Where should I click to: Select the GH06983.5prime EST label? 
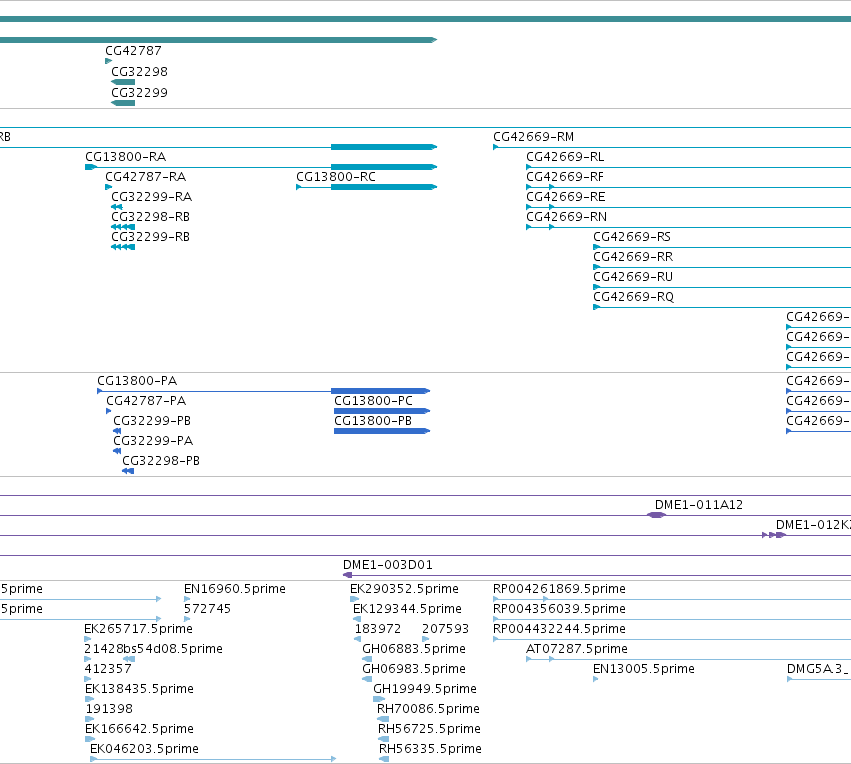[414, 670]
